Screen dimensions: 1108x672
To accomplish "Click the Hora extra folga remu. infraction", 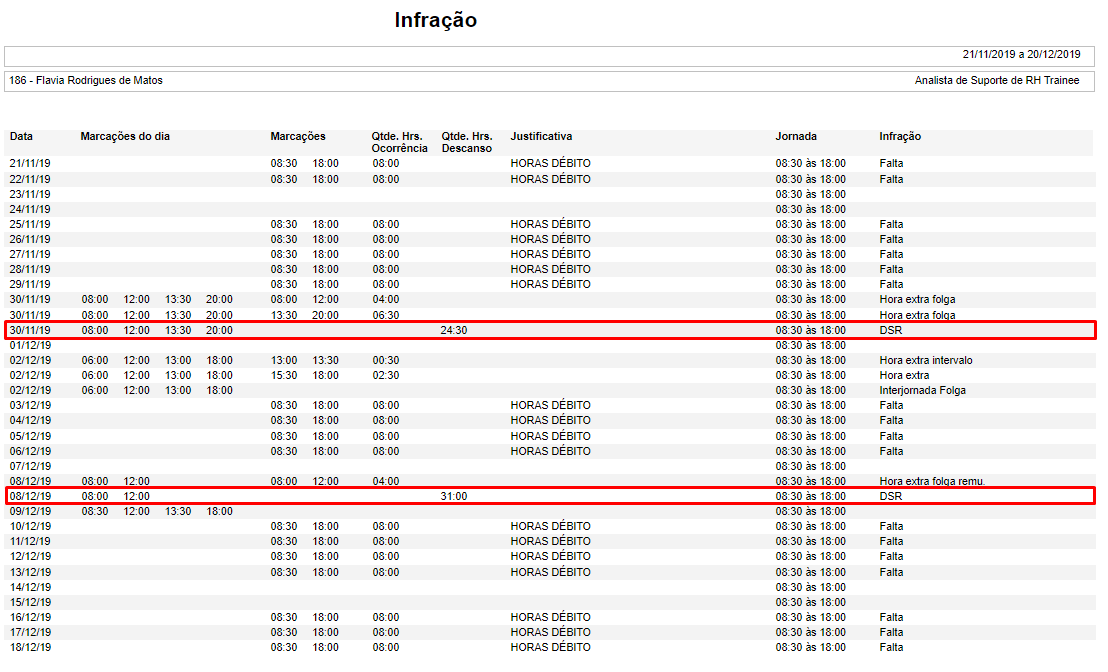I will point(932,481).
